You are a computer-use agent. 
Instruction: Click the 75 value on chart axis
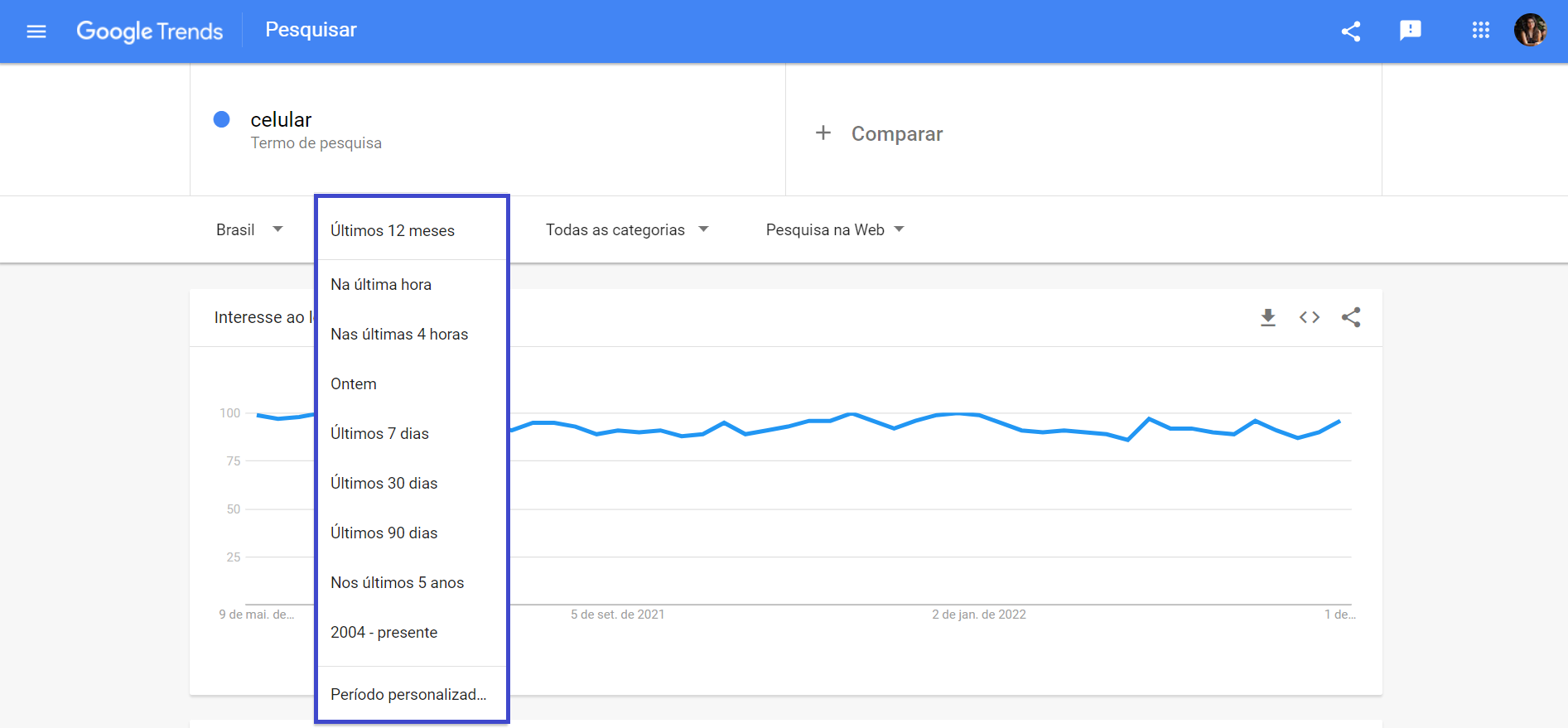[234, 460]
